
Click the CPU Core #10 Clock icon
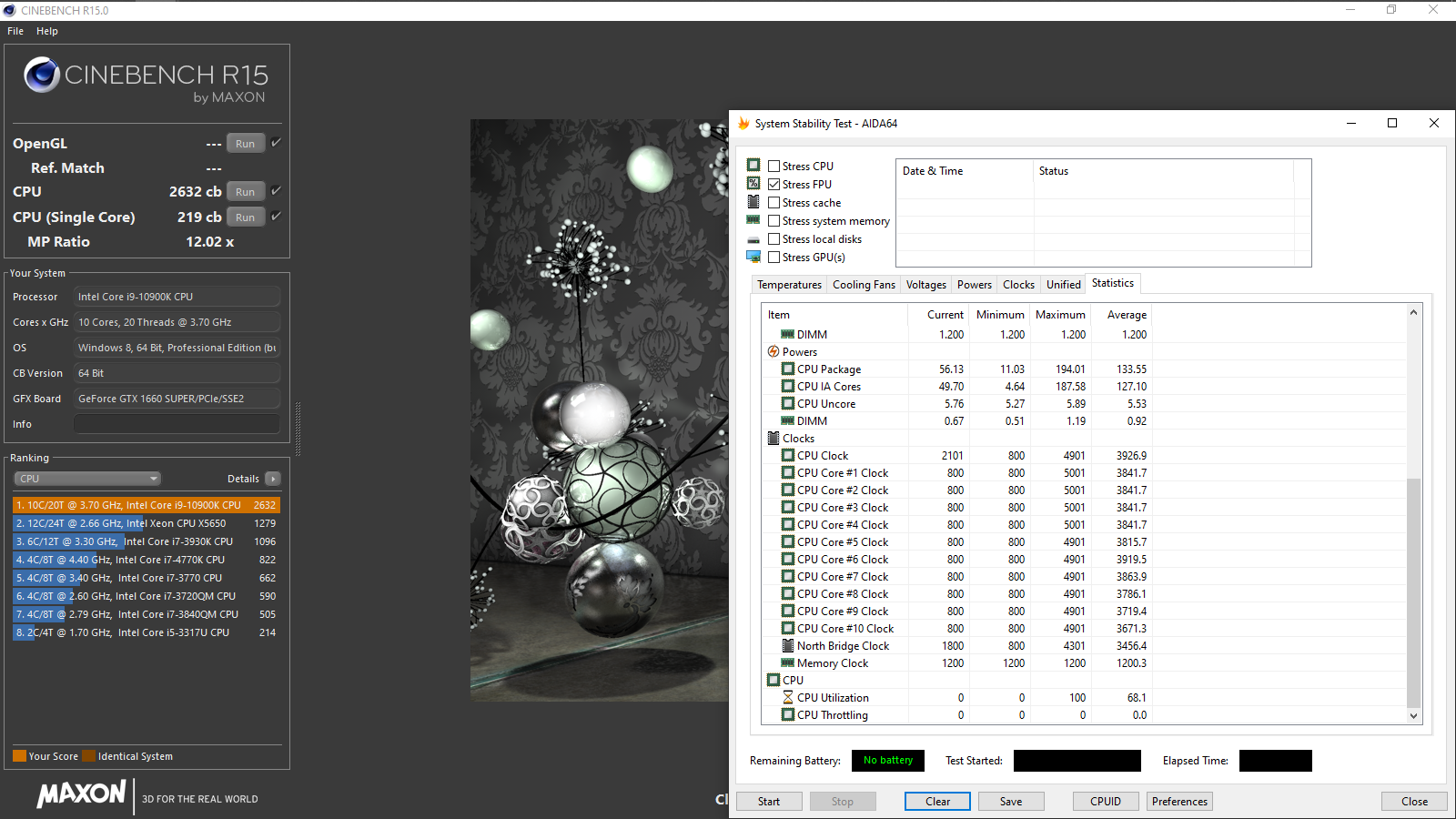pos(788,628)
